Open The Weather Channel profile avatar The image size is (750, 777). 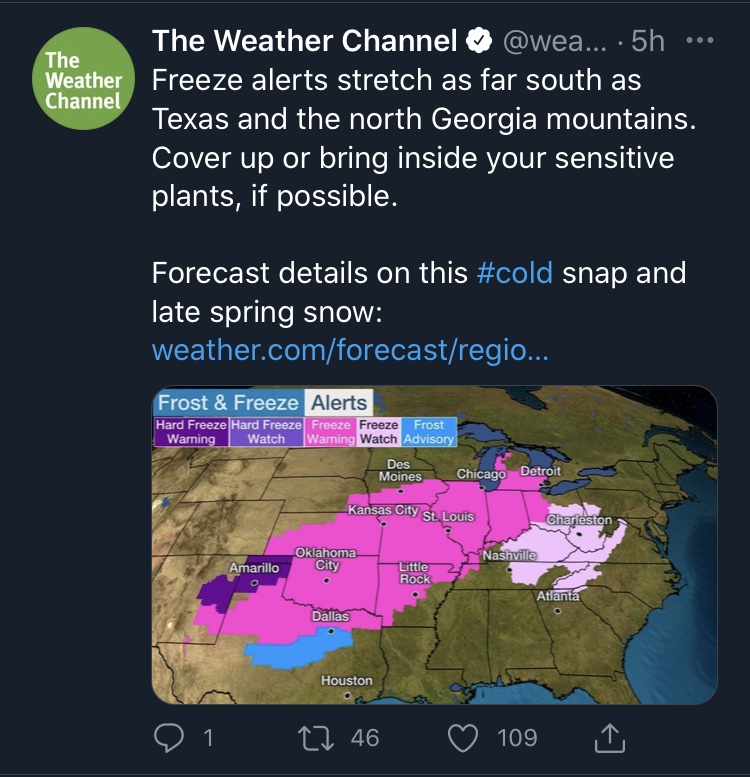point(83,78)
